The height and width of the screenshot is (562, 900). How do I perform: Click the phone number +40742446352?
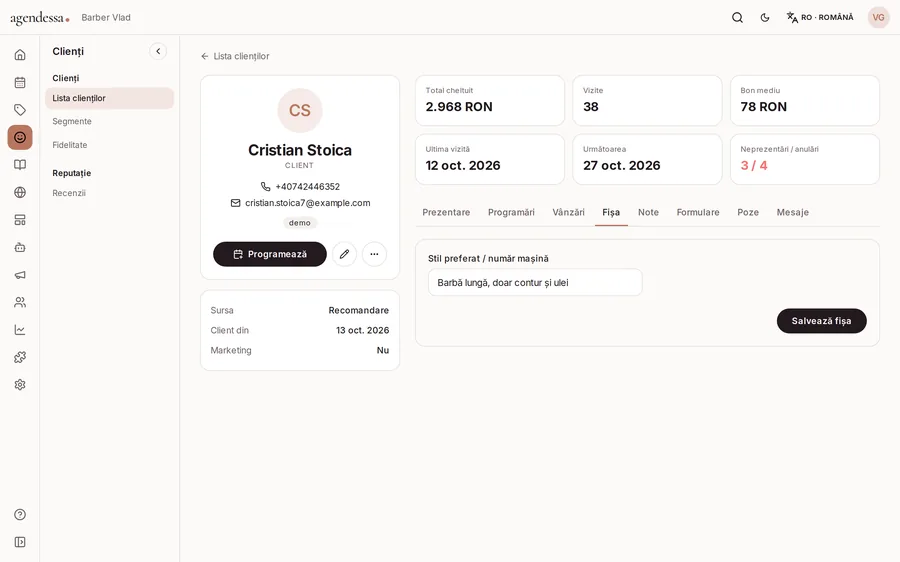coord(308,187)
